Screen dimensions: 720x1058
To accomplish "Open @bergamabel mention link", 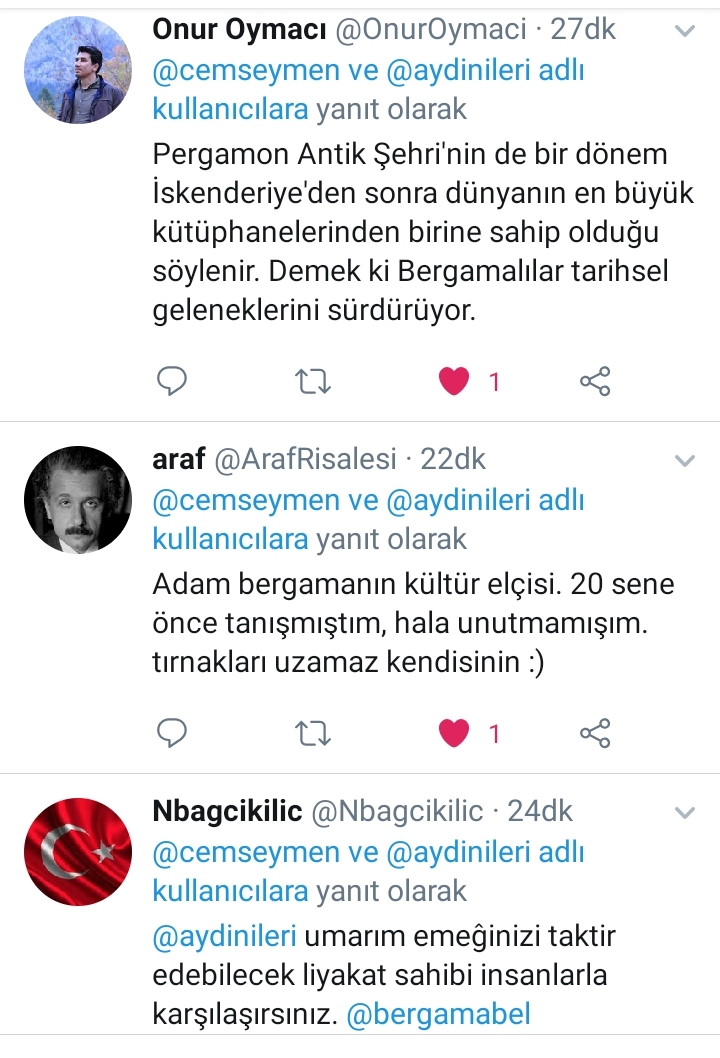I will (x=439, y=1013).
